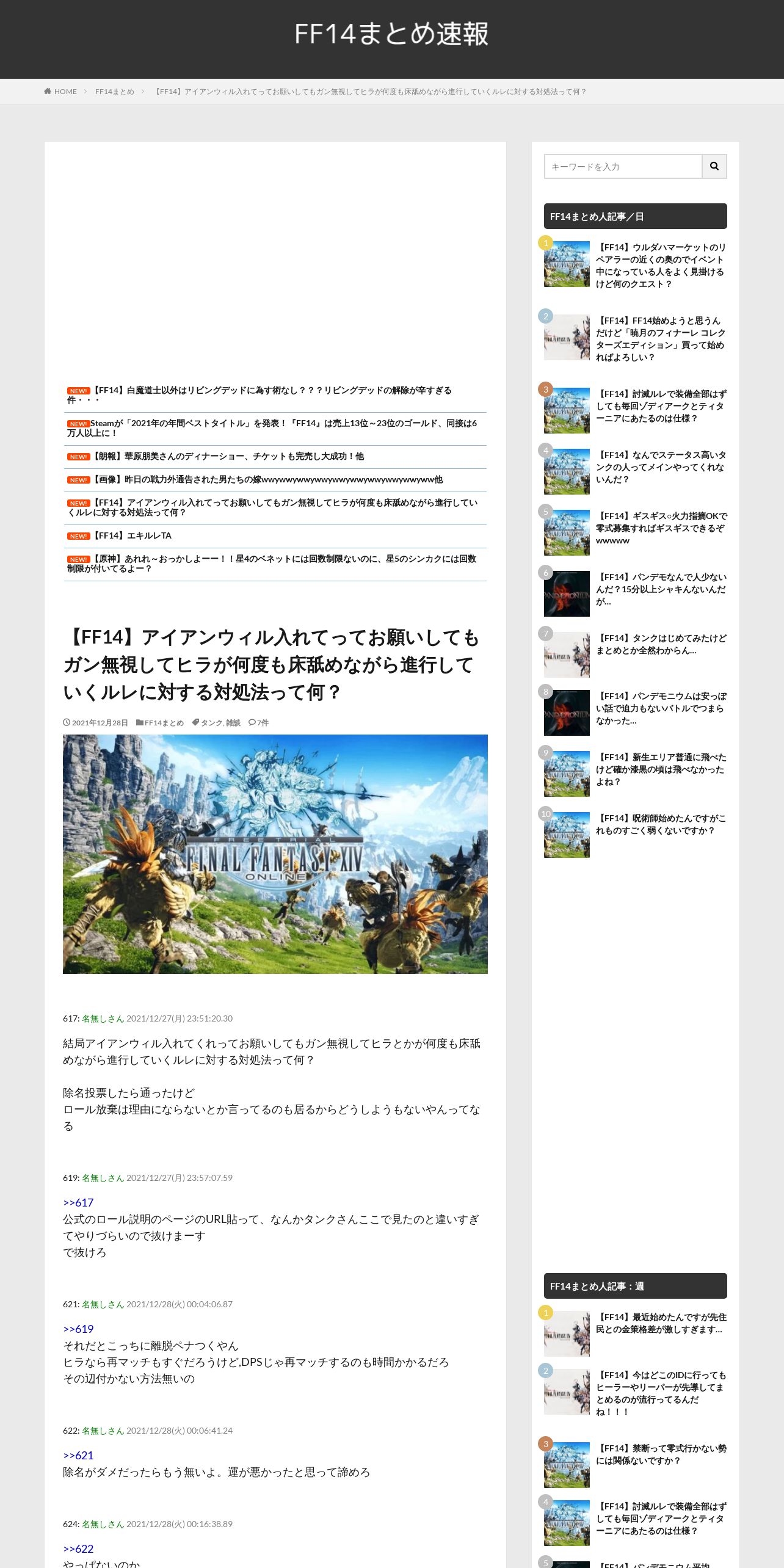Click the 7件 comments link
The width and height of the screenshot is (784, 1568).
[263, 722]
